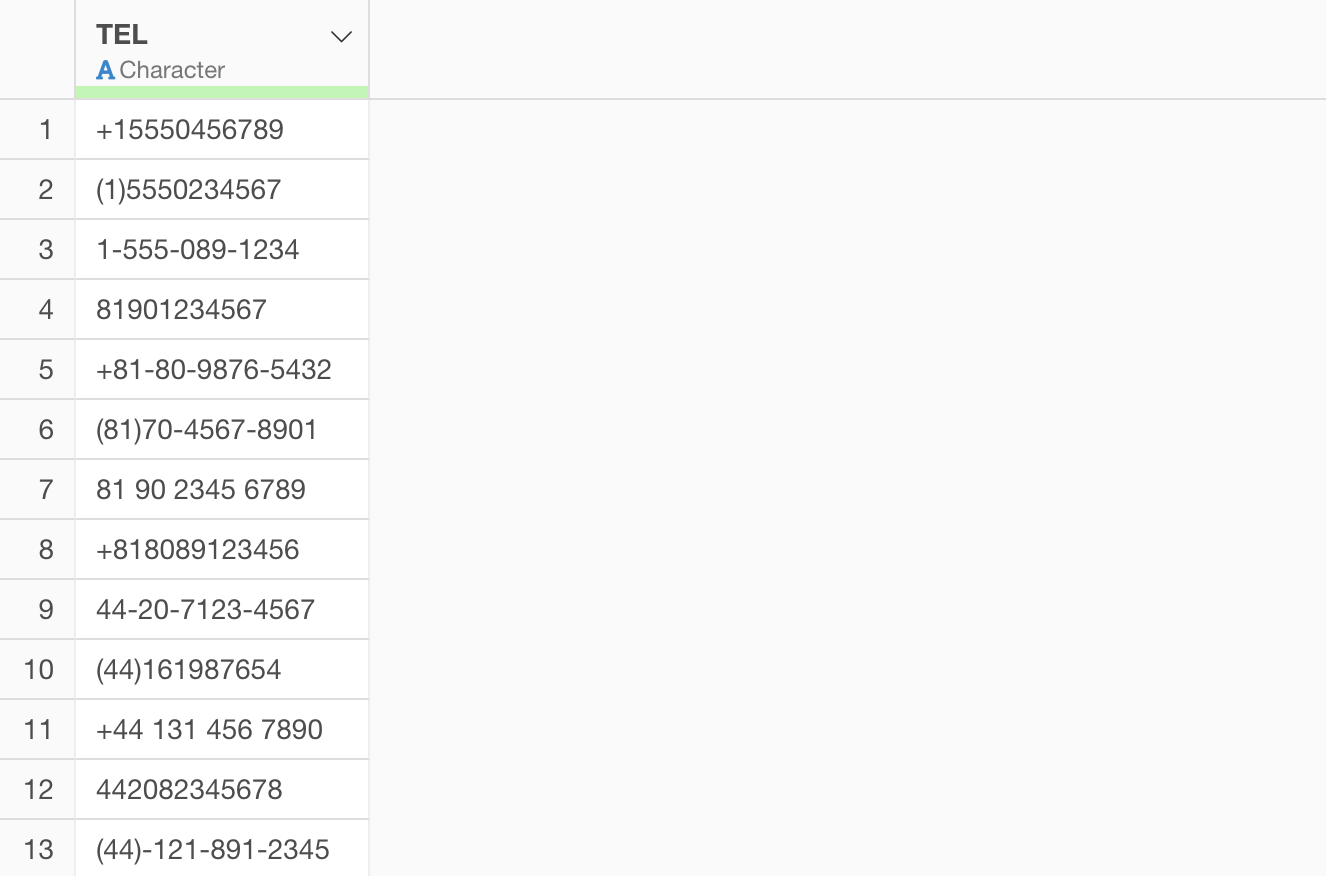Screen dimensions: 1326x876
Task: Click the cell with 1-555-089-1234
Action: (198, 250)
